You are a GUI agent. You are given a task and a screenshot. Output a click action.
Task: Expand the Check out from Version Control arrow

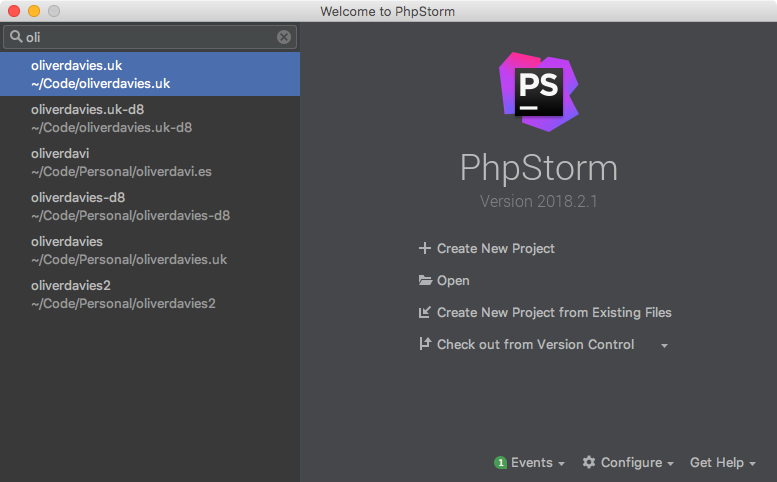coord(664,346)
